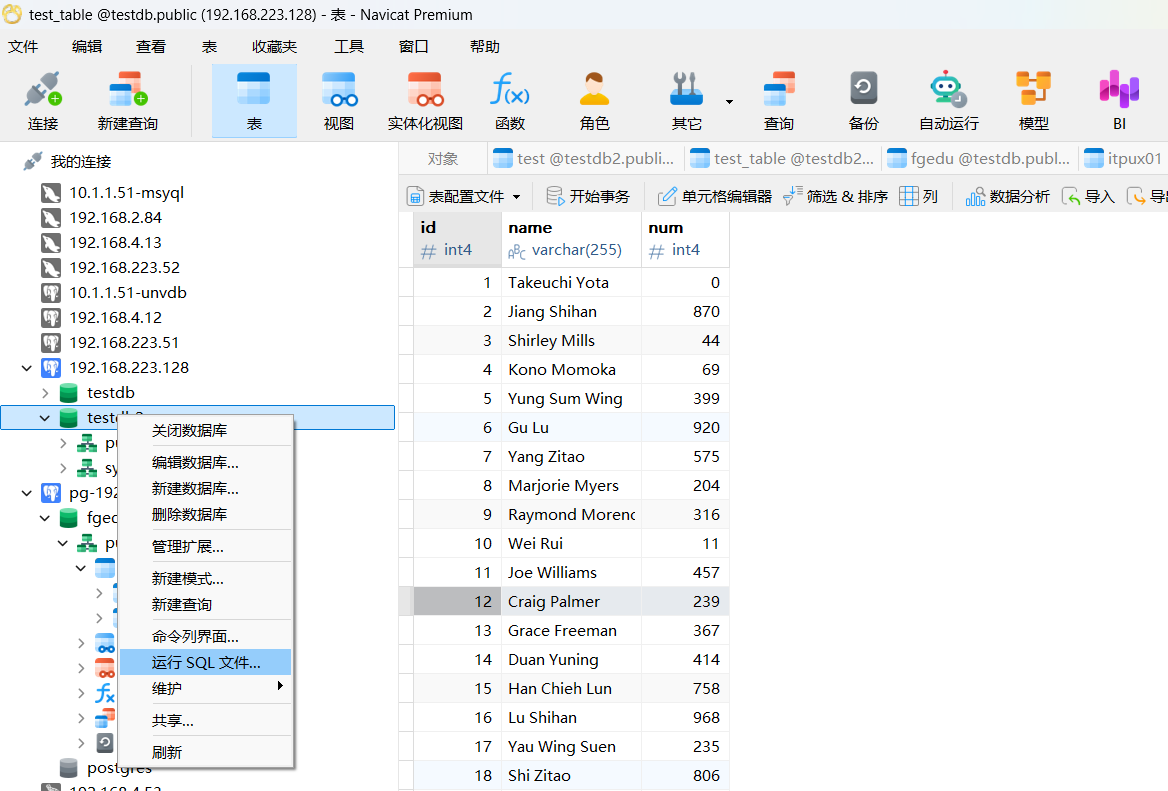The width and height of the screenshot is (1168, 791).
Task: Open the 工具 menu in menu bar
Action: pos(349,46)
